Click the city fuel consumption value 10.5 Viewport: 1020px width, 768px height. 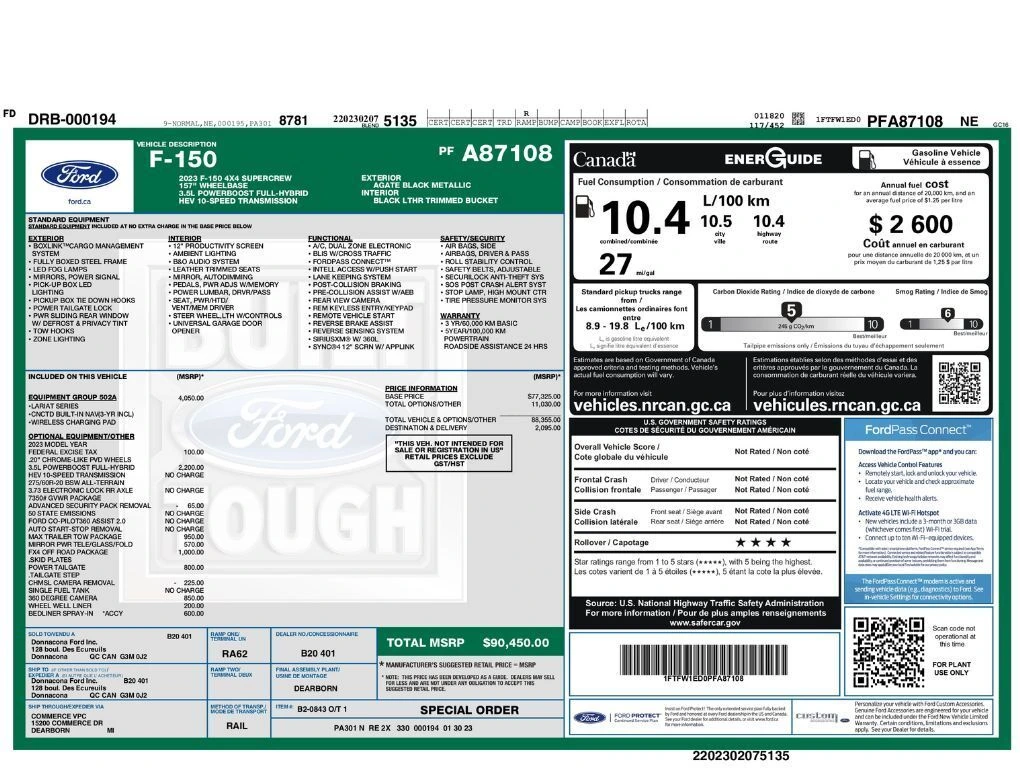click(x=716, y=221)
